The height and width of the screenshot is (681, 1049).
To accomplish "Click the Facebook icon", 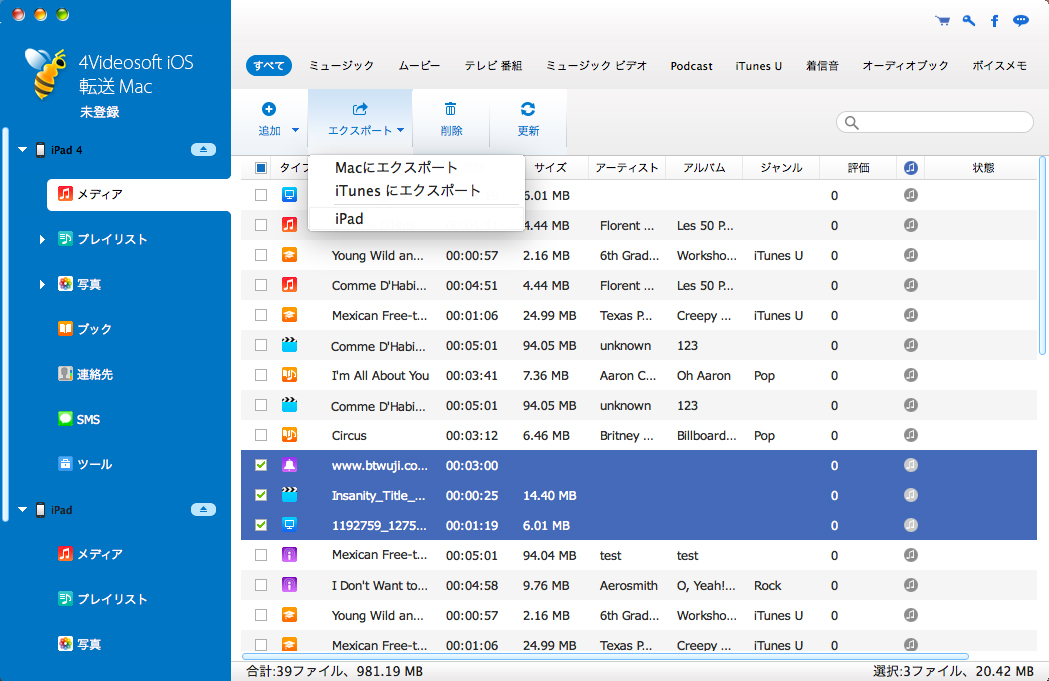I will point(994,20).
